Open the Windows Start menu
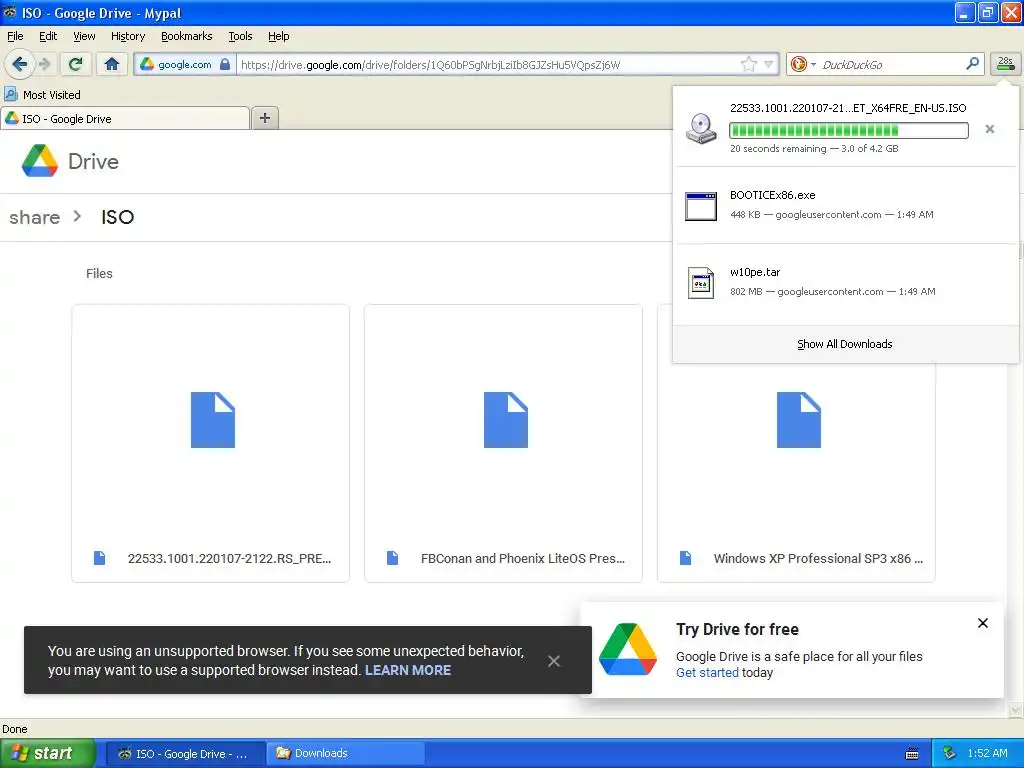Viewport: 1024px width, 768px height. (x=47, y=753)
